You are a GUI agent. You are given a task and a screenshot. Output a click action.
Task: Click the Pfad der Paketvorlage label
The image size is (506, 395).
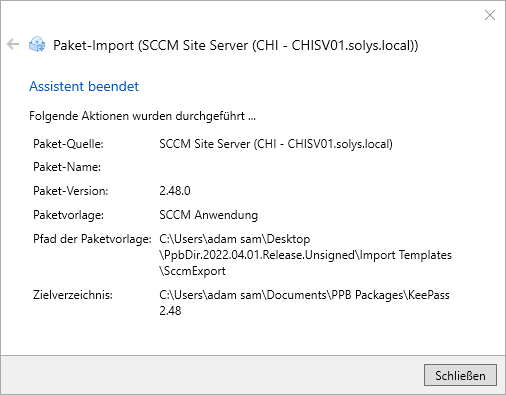(92, 239)
